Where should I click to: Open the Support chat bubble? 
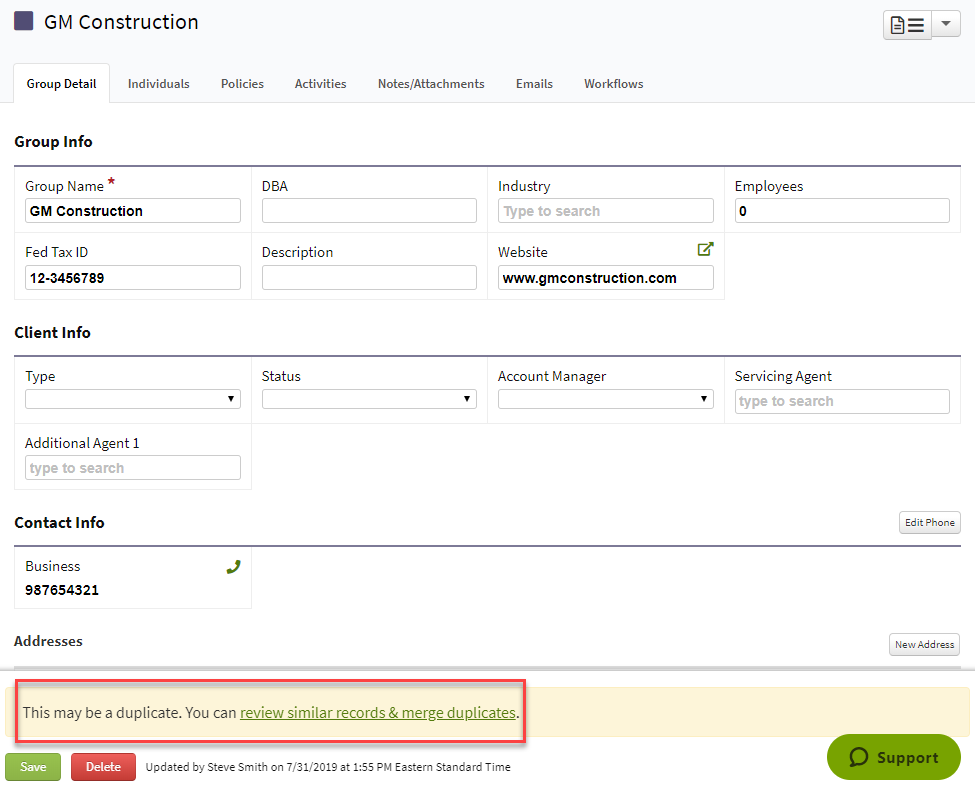click(892, 757)
